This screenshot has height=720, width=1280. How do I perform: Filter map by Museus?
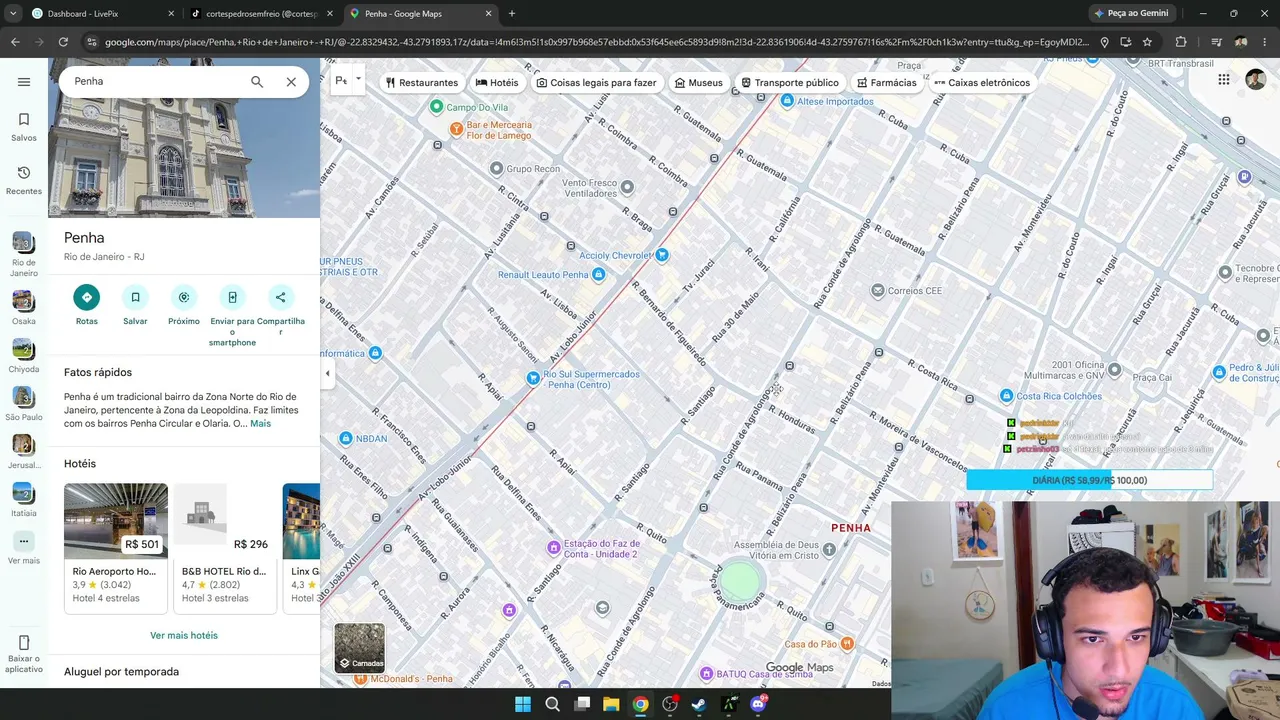coord(698,83)
